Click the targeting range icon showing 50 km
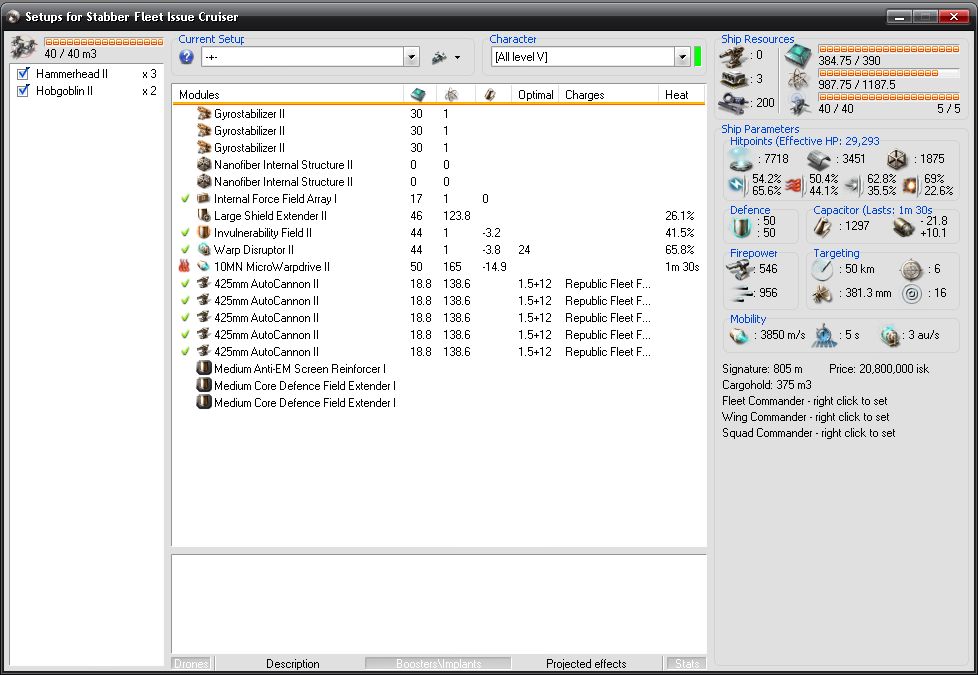This screenshot has height=675, width=978. point(822,270)
